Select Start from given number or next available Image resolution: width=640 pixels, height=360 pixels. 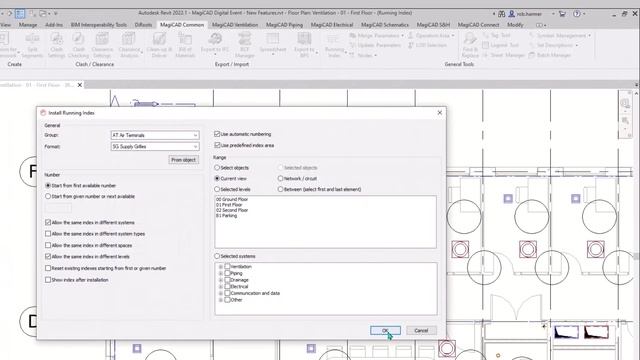(x=48, y=196)
